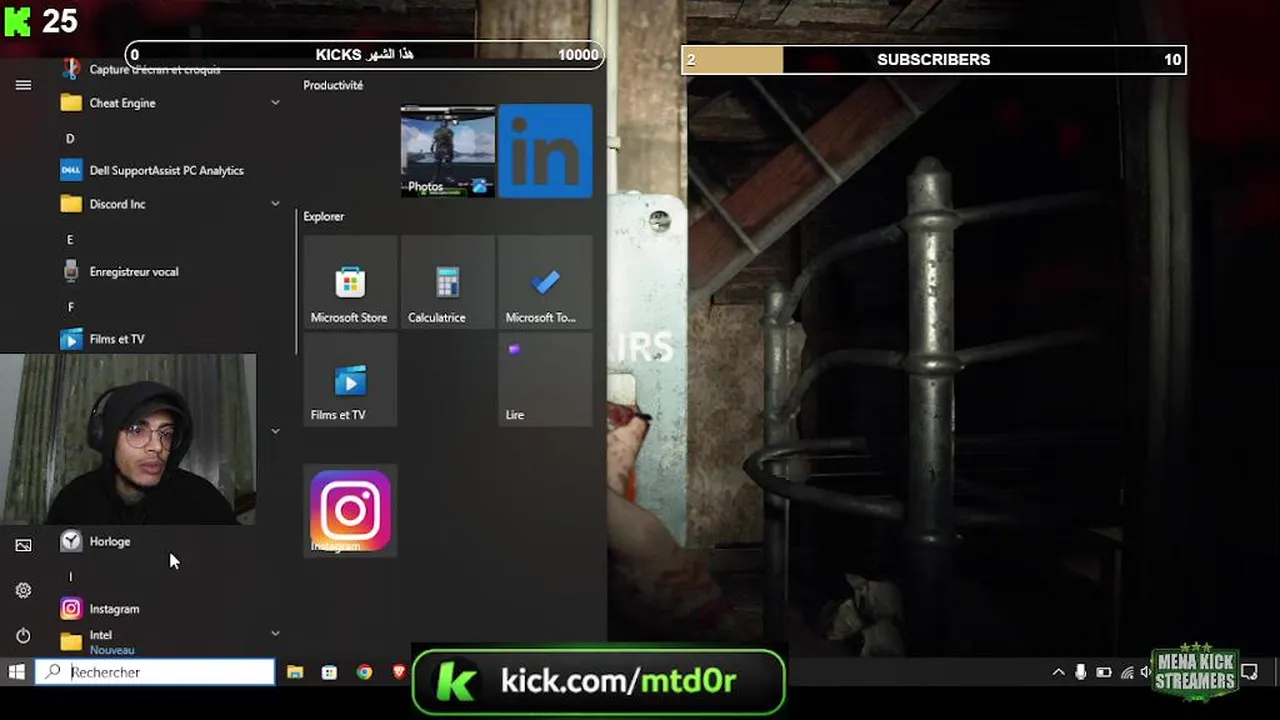Open Settings gear in Start sidebar

(23, 590)
